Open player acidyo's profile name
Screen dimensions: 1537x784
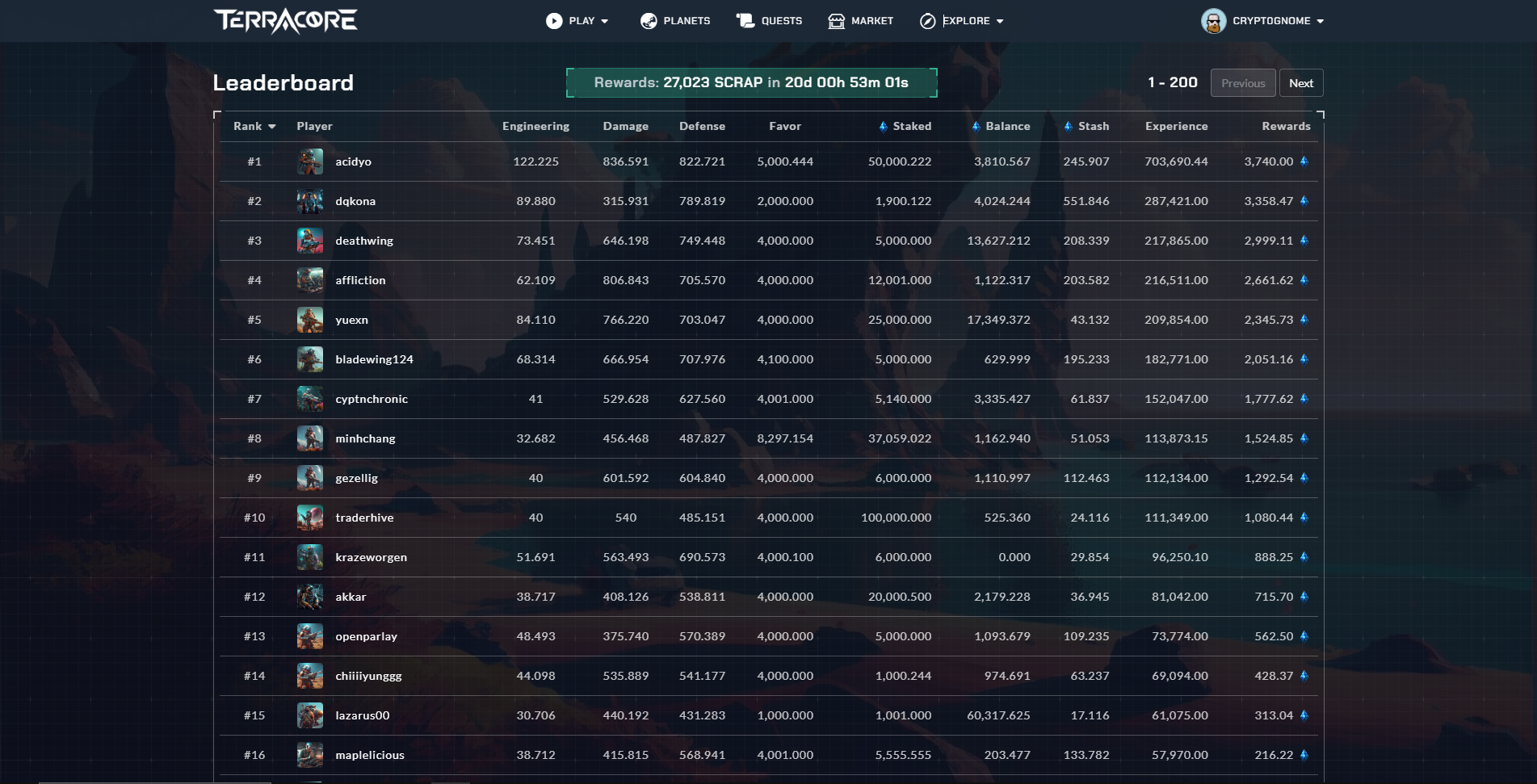tap(354, 161)
